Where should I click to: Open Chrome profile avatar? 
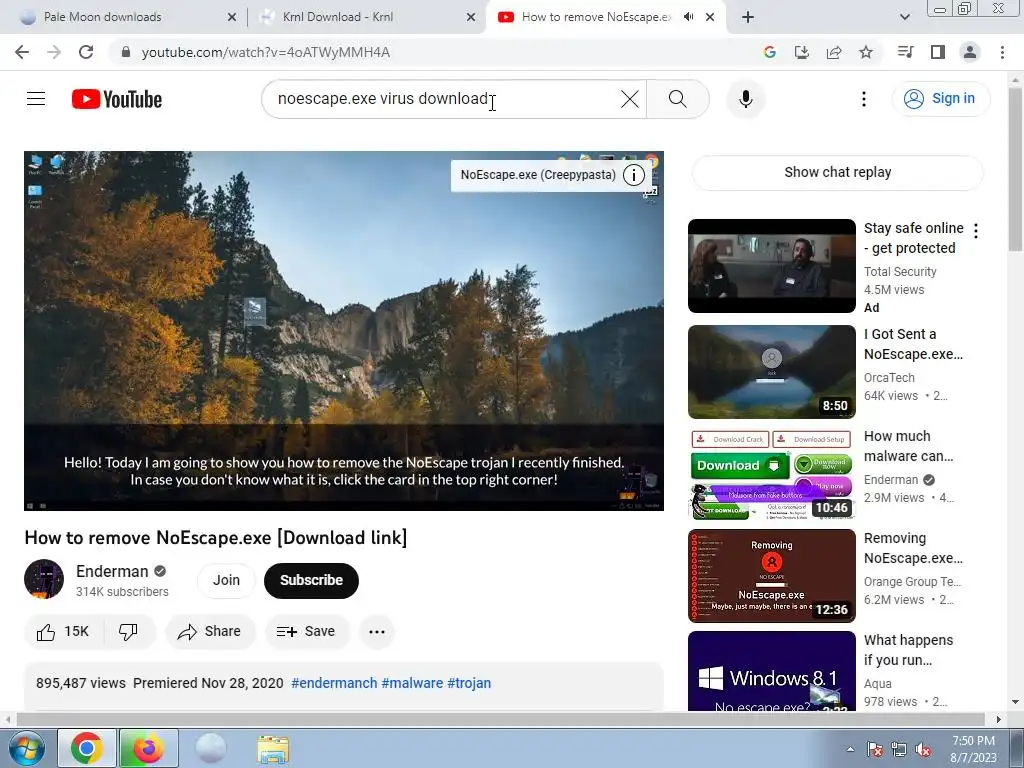[x=970, y=52]
